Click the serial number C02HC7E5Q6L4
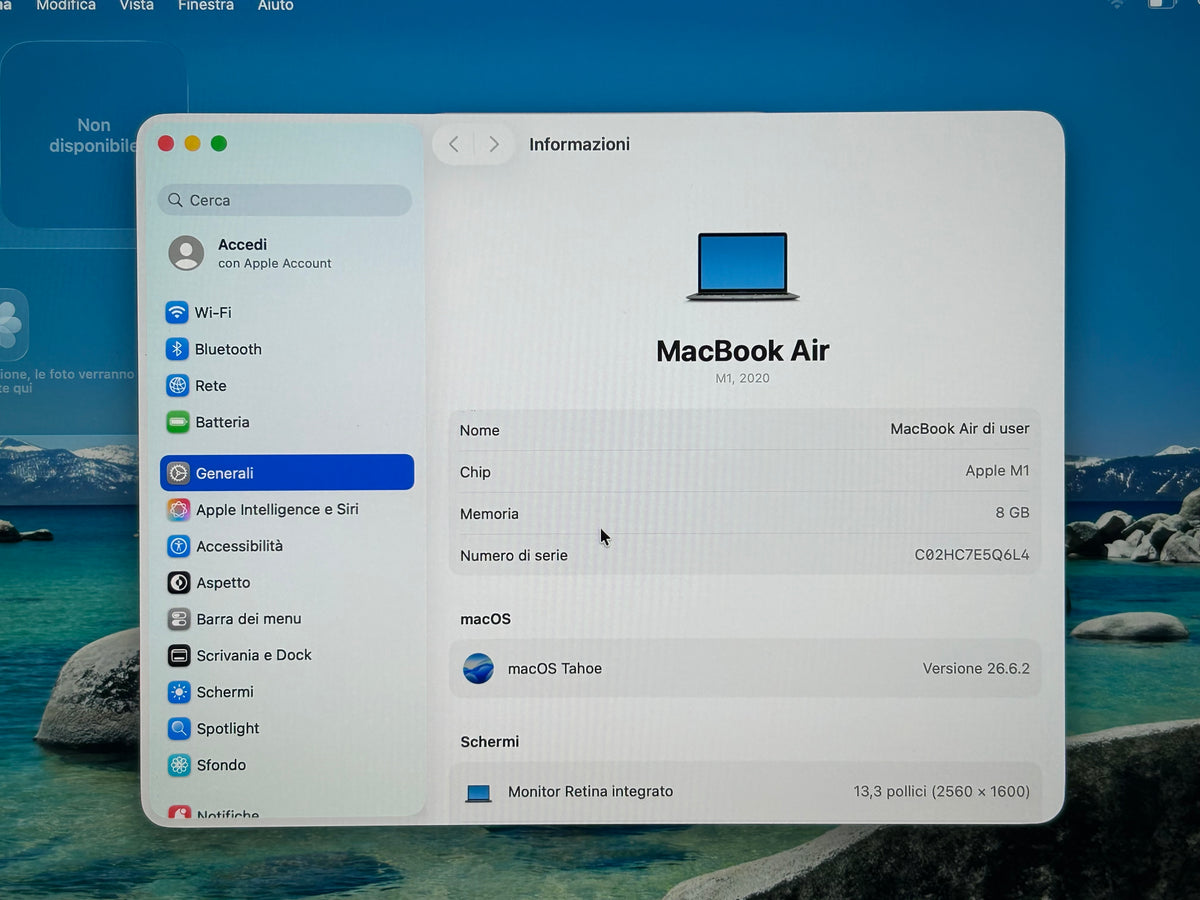Image resolution: width=1200 pixels, height=900 pixels. (972, 555)
